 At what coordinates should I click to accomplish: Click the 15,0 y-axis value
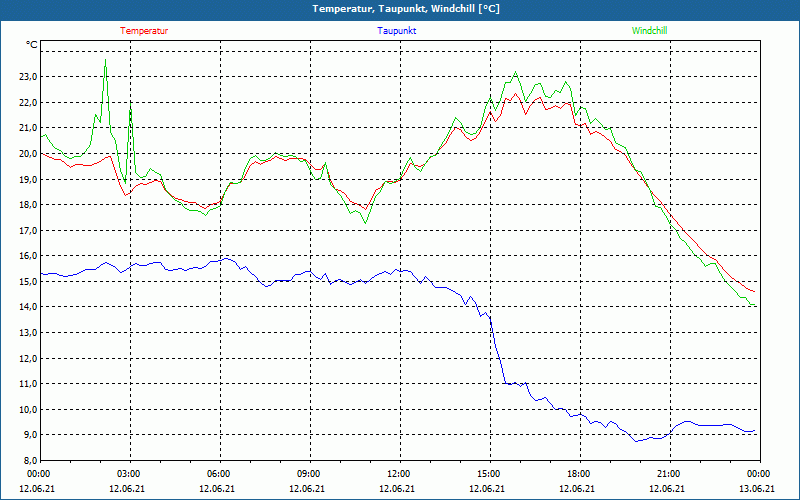pyautogui.click(x=28, y=282)
